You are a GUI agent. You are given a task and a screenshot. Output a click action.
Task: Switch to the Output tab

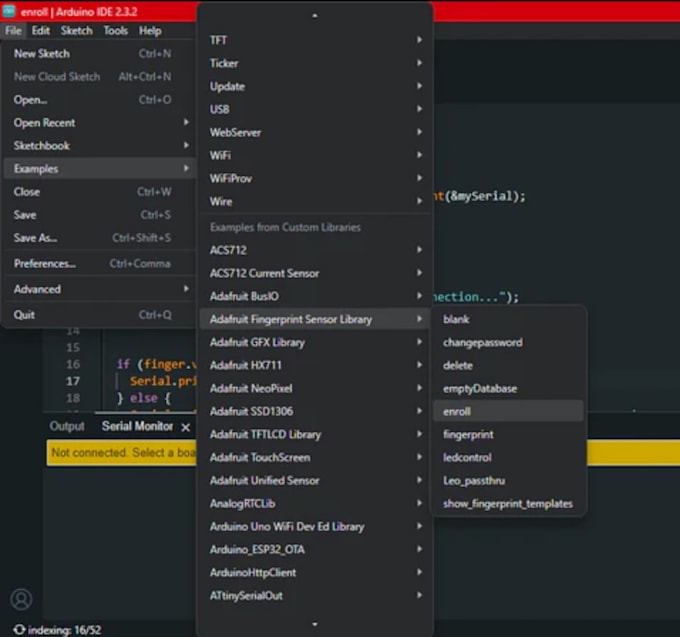67,426
